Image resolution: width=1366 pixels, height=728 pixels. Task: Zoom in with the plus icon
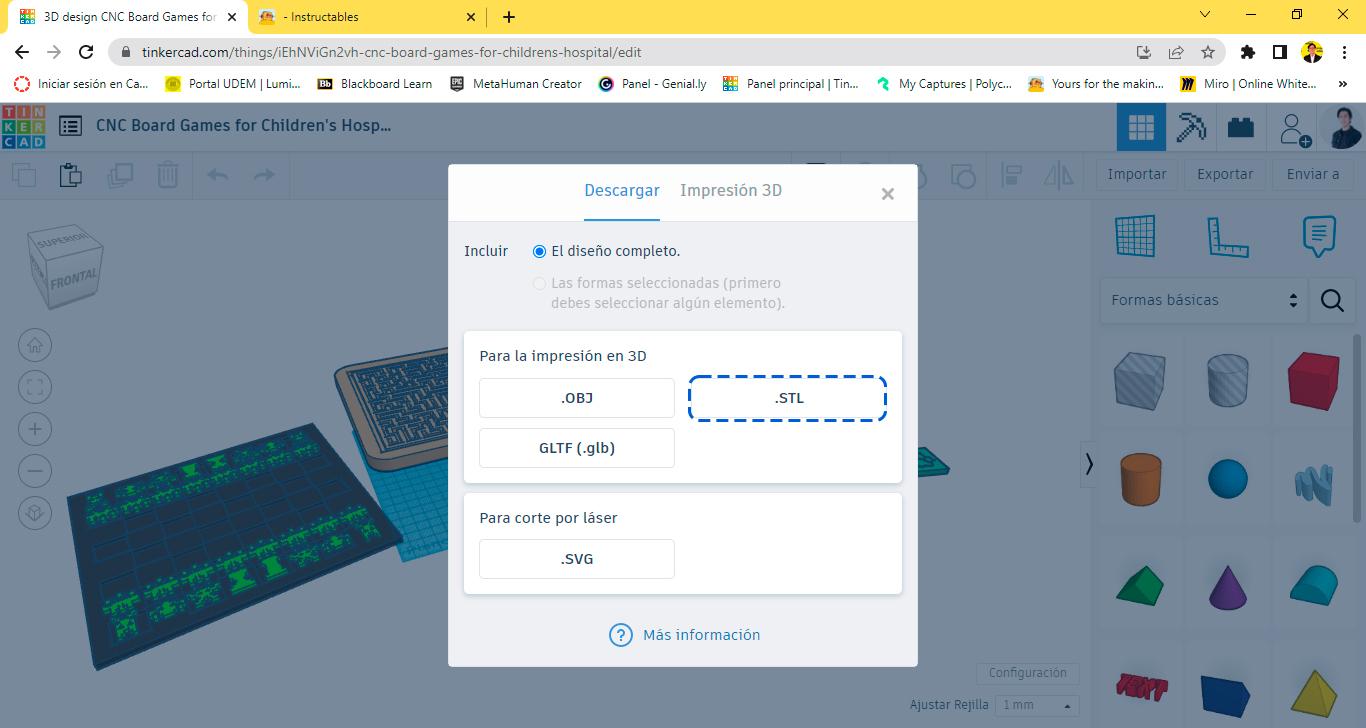click(x=35, y=430)
